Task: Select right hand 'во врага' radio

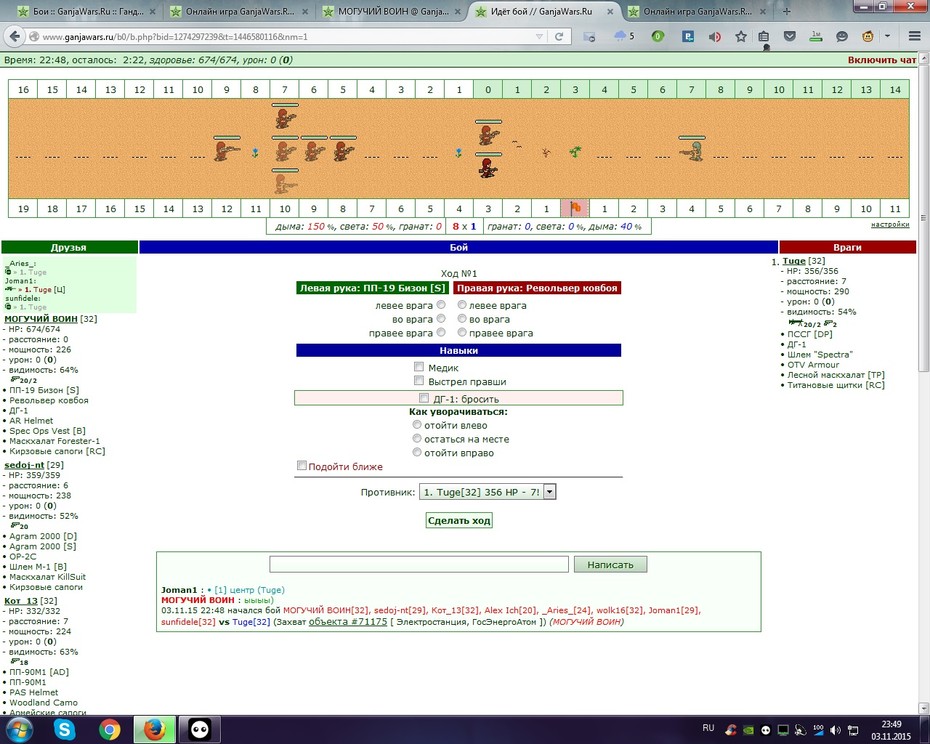Action: click(x=461, y=319)
